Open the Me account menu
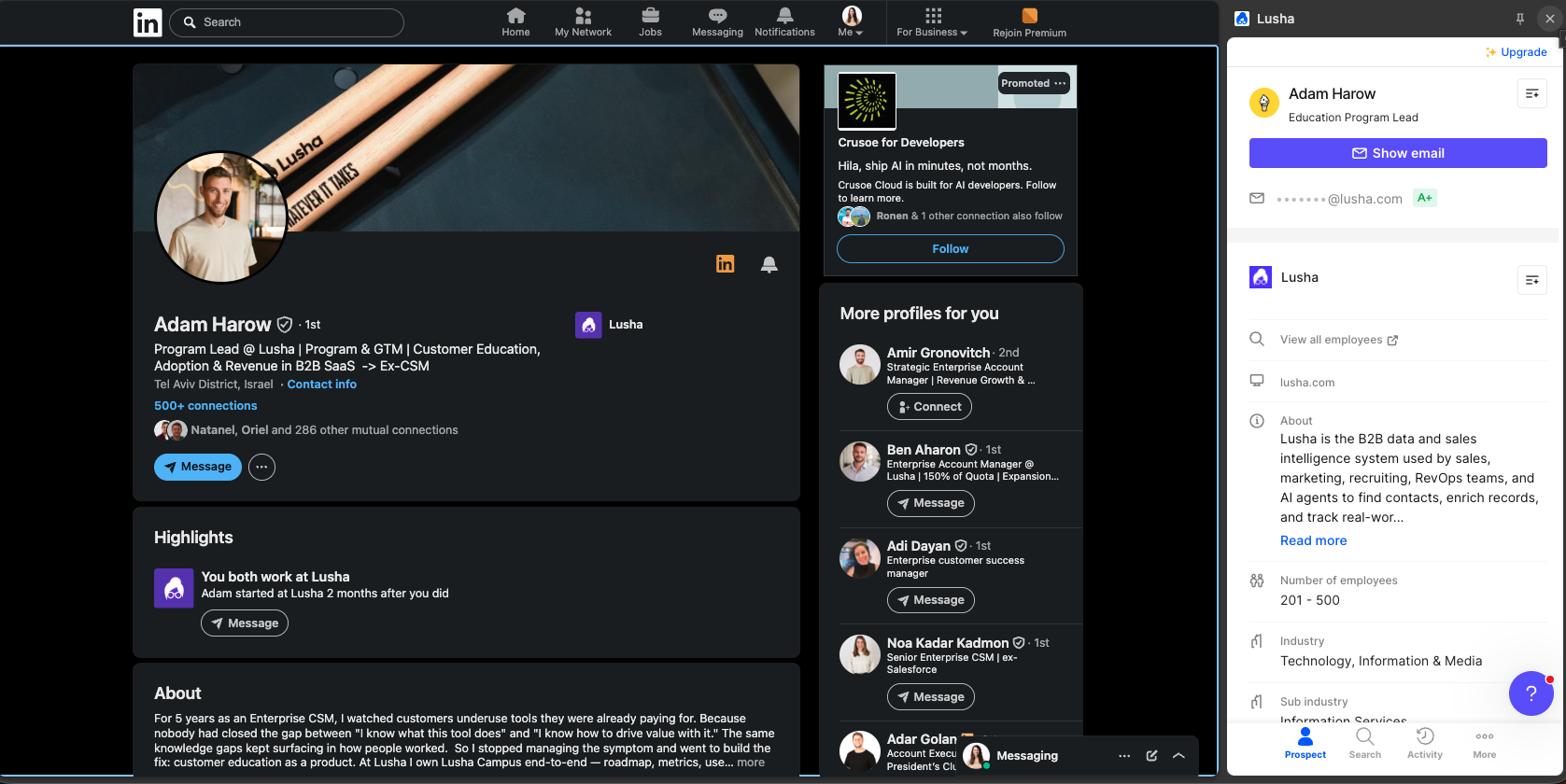This screenshot has width=1566, height=784. tap(851, 22)
